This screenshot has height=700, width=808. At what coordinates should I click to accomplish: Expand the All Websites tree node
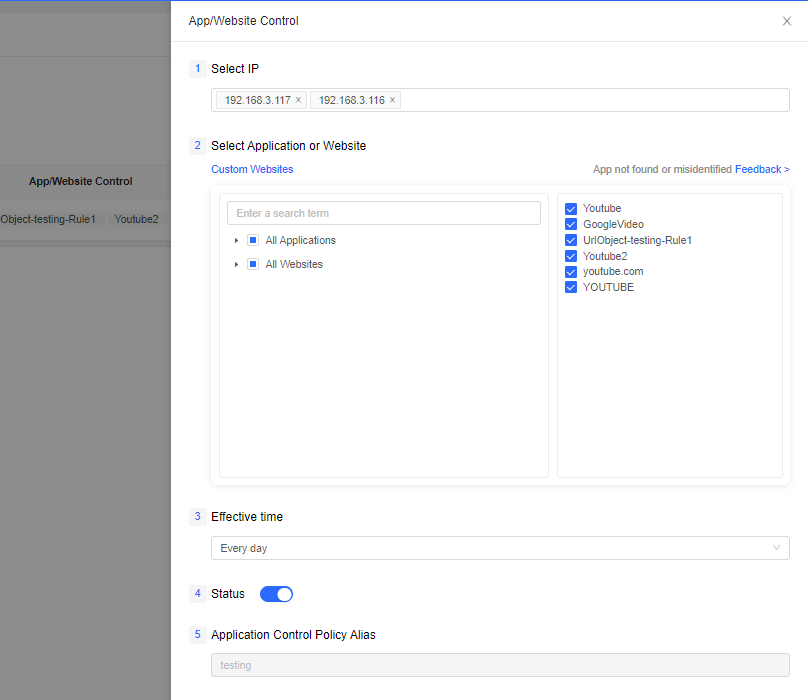tap(236, 264)
